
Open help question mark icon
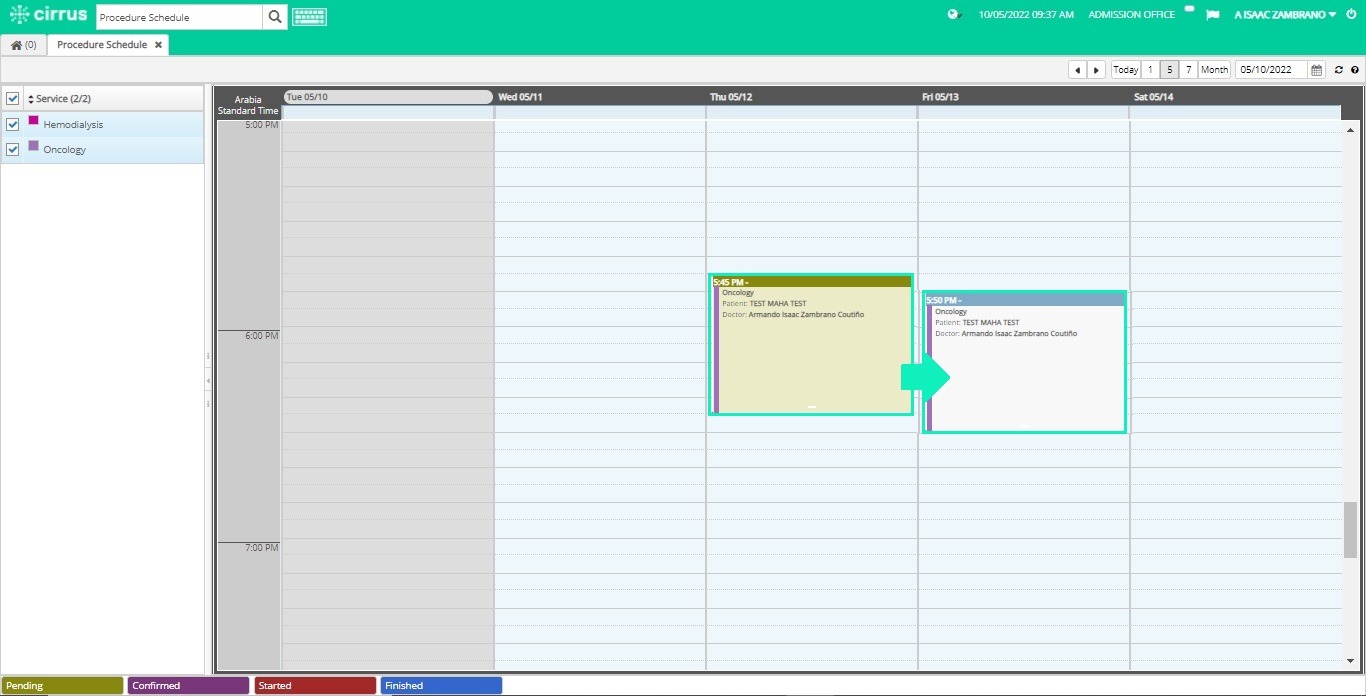[x=1355, y=70]
